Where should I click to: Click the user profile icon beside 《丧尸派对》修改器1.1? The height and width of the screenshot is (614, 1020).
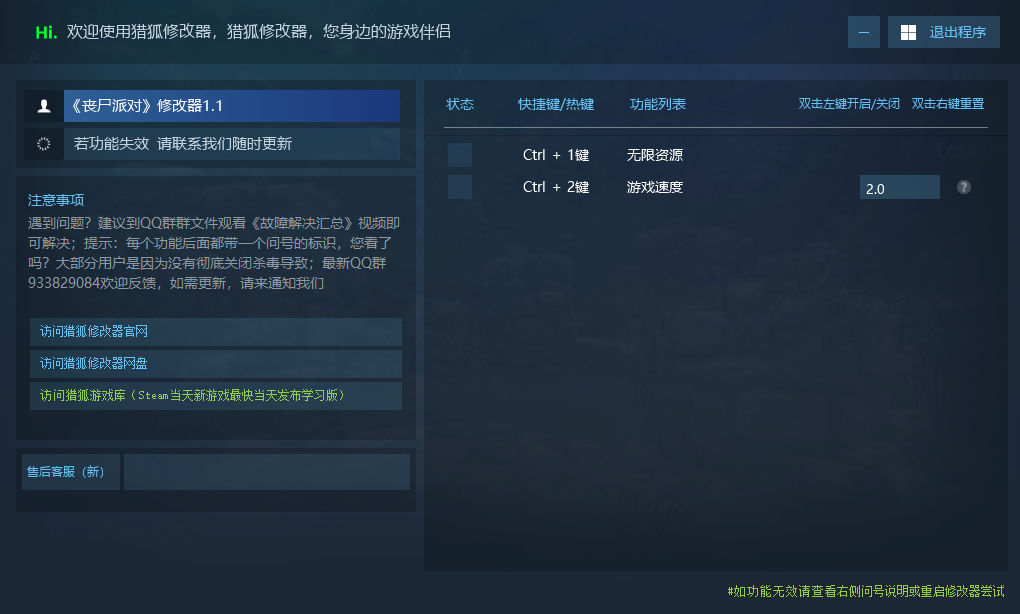click(44, 106)
